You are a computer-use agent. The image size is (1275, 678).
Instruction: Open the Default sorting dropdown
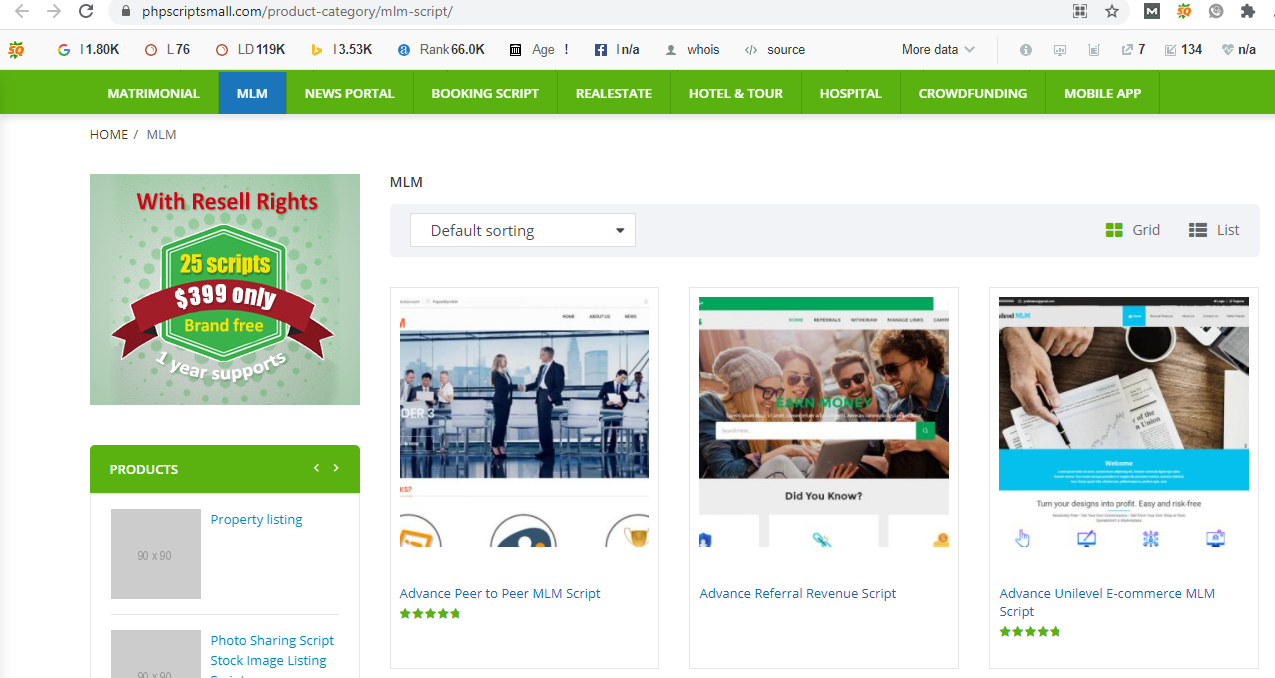pos(522,229)
